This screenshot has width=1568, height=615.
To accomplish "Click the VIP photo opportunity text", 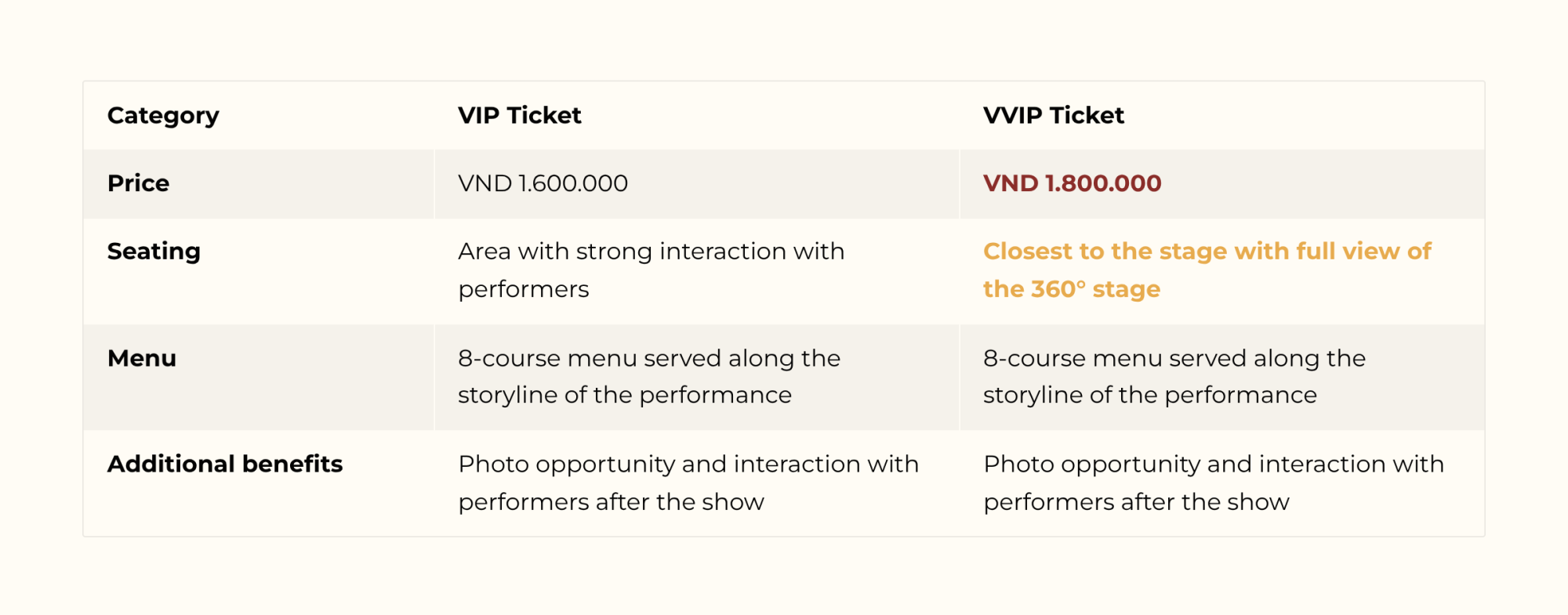I will 688,465.
